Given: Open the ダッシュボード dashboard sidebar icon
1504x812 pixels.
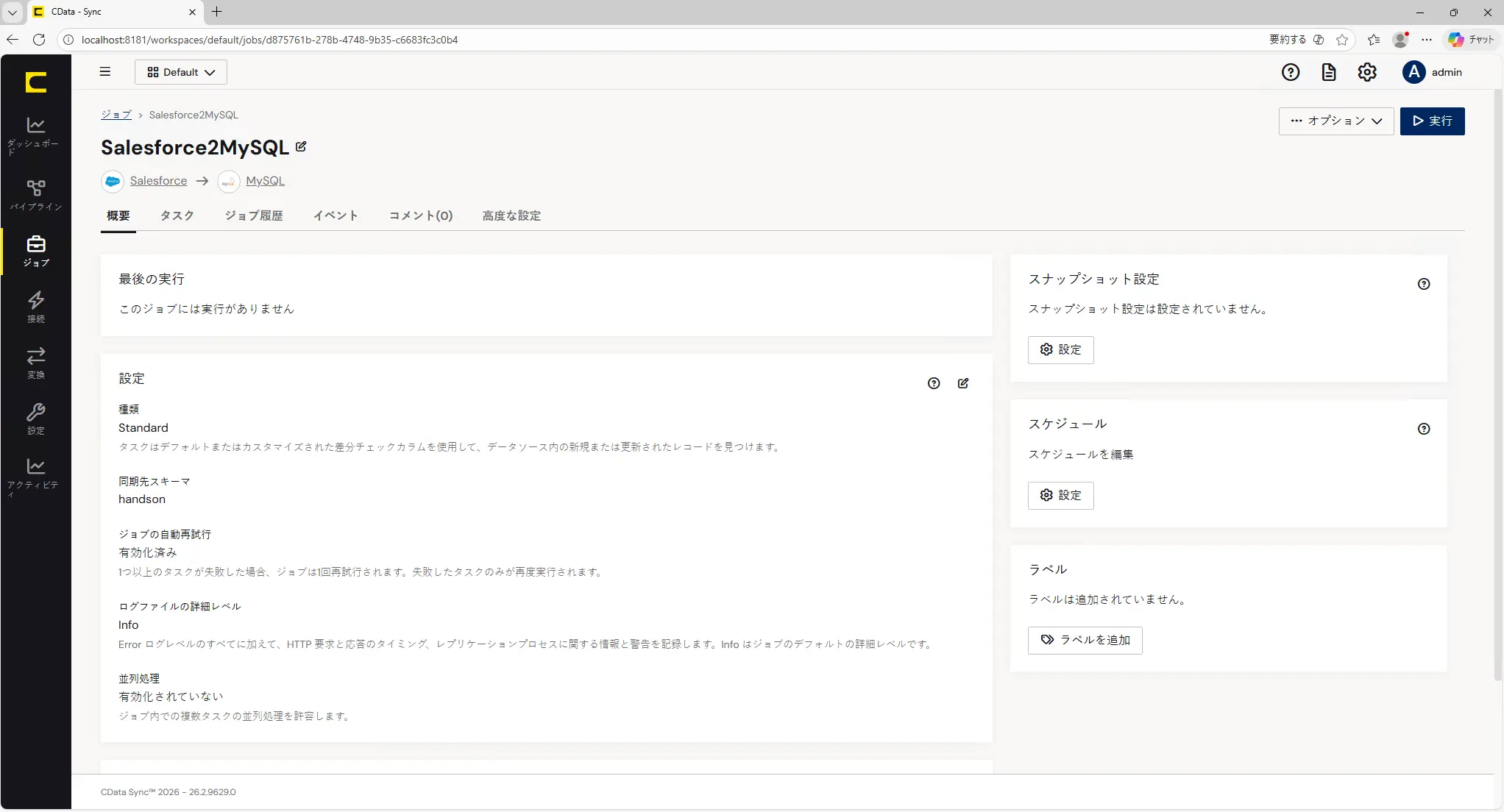Looking at the screenshot, I should click(x=35, y=135).
